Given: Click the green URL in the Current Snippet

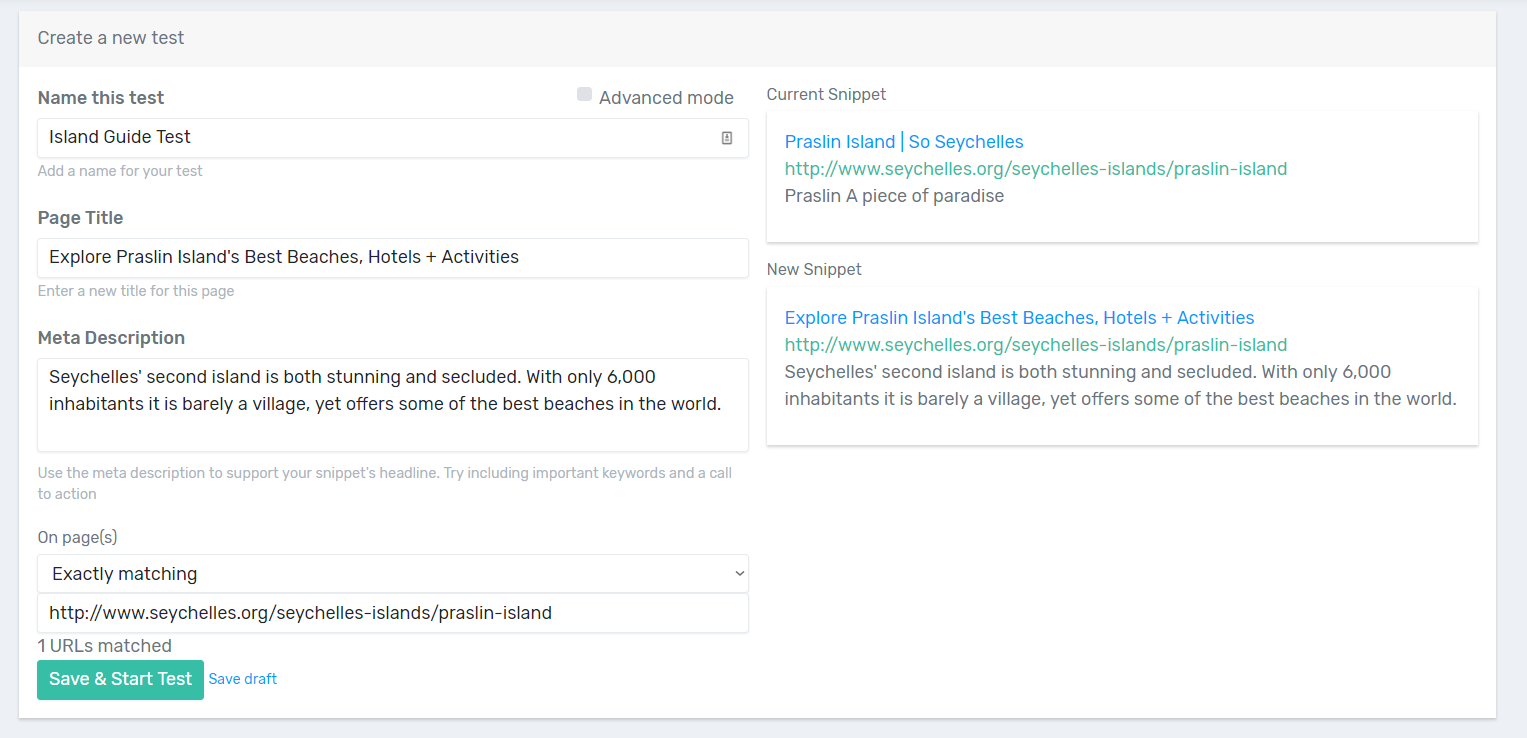Looking at the screenshot, I should pos(1035,169).
